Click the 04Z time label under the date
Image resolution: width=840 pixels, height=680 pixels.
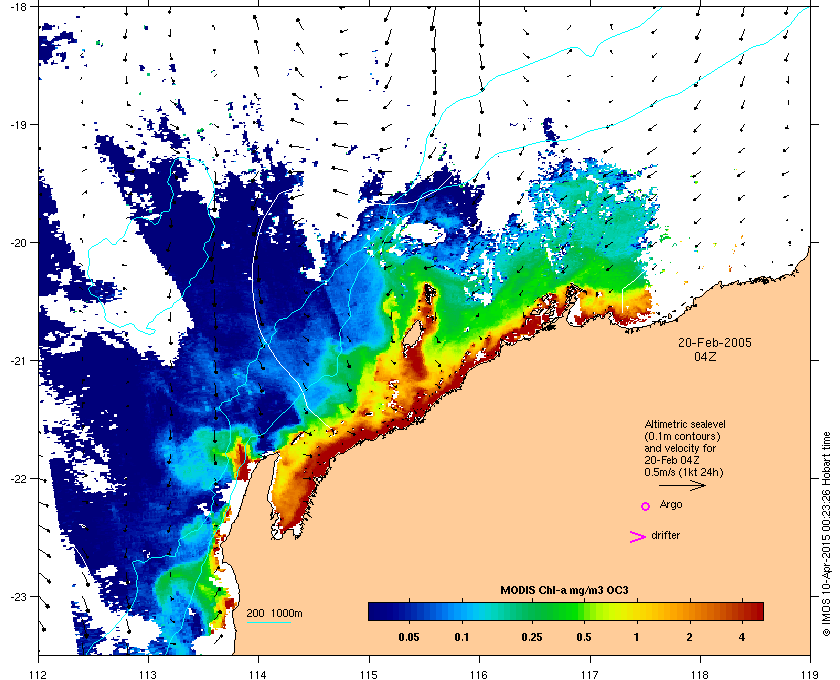coord(705,356)
